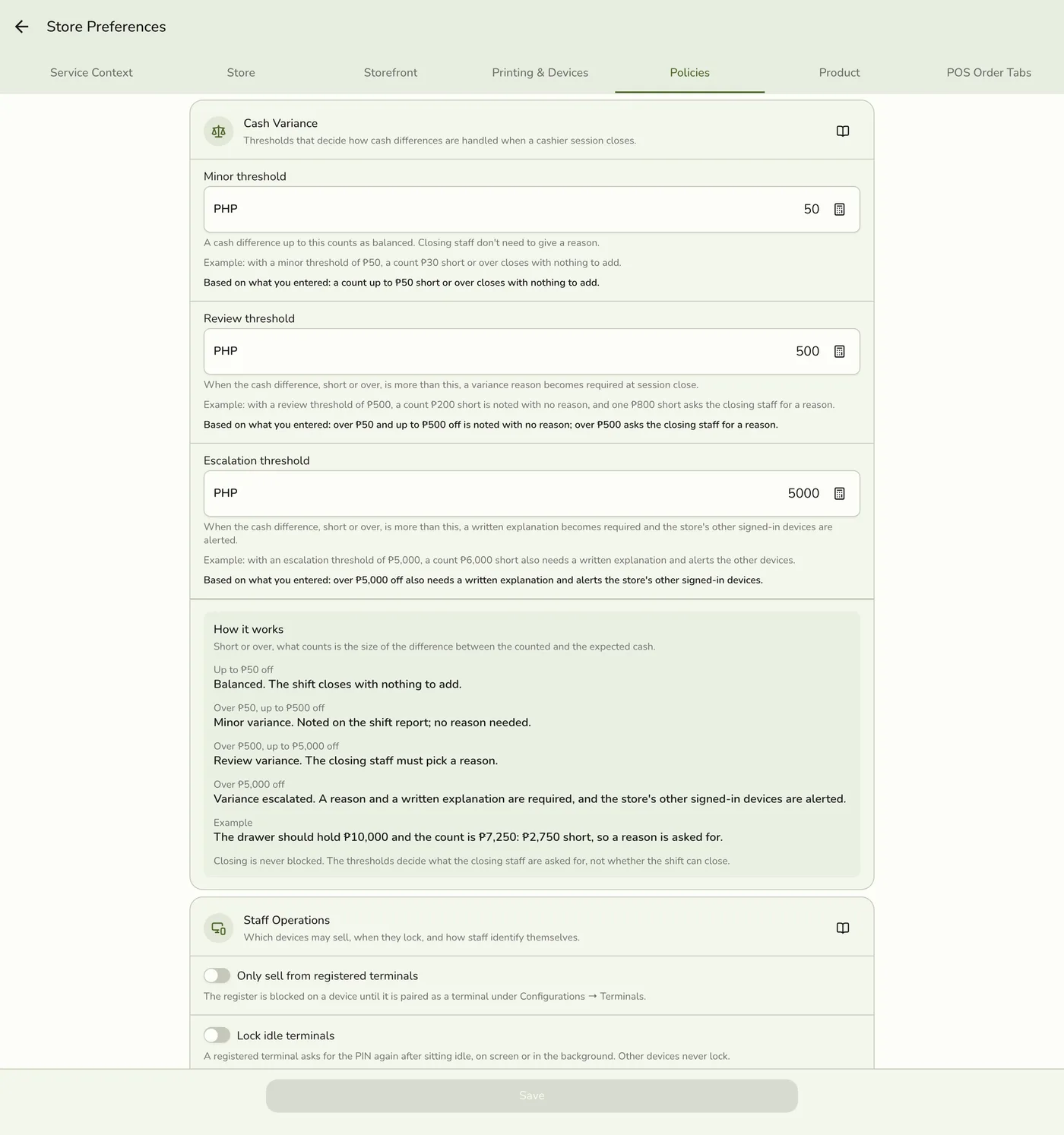Screen dimensions: 1064x1135
Task: Open Staff Operations help book icon
Action: pos(843,928)
